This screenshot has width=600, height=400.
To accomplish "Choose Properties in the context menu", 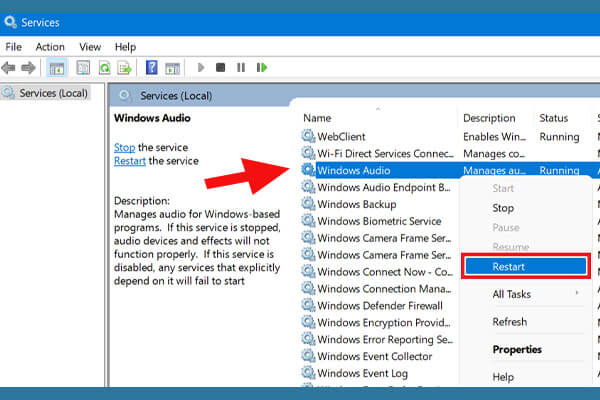I will tap(517, 349).
